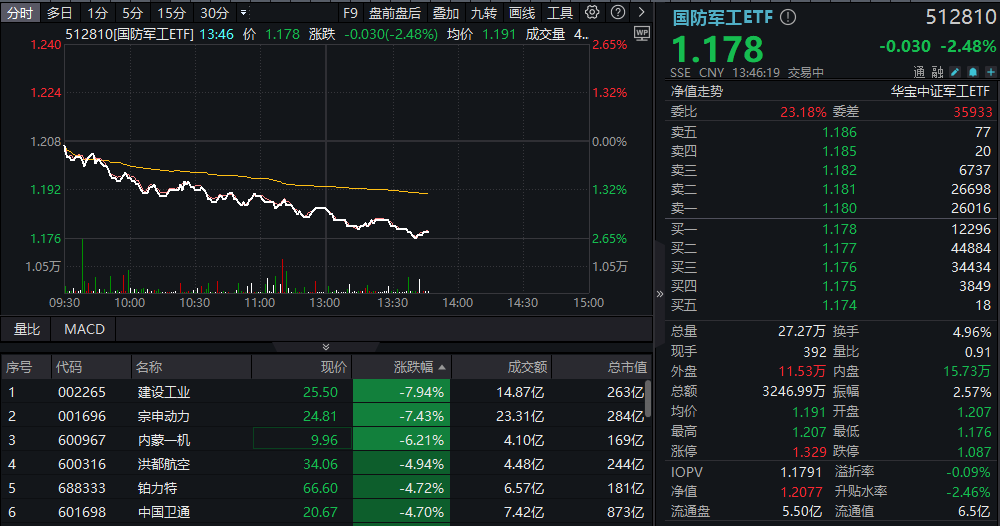Click 卖一 price 1.180

pyautogui.click(x=839, y=208)
